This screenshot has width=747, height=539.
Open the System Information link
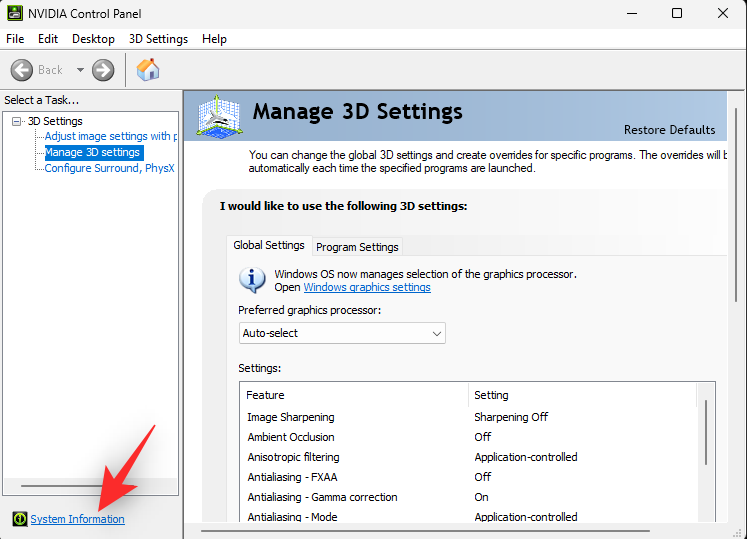(78, 519)
